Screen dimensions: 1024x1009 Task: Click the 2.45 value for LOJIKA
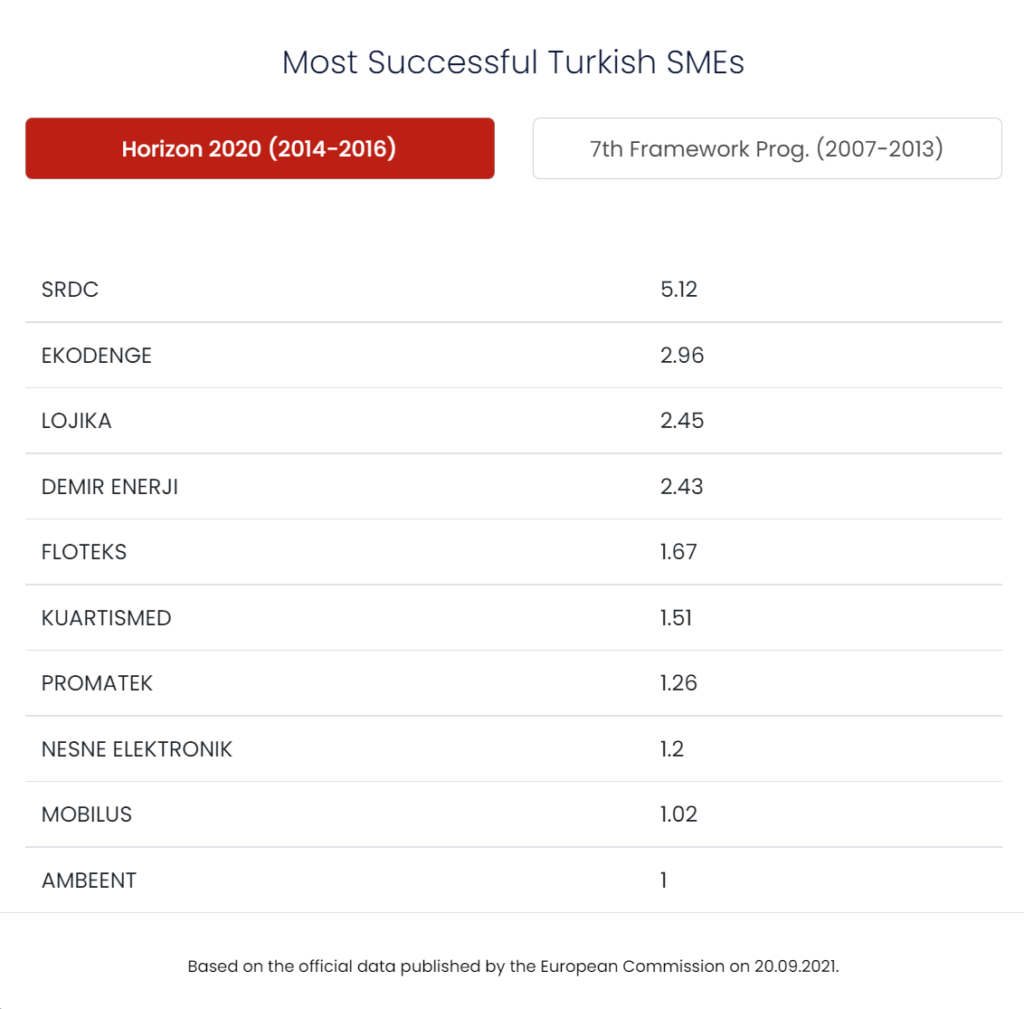coord(682,421)
